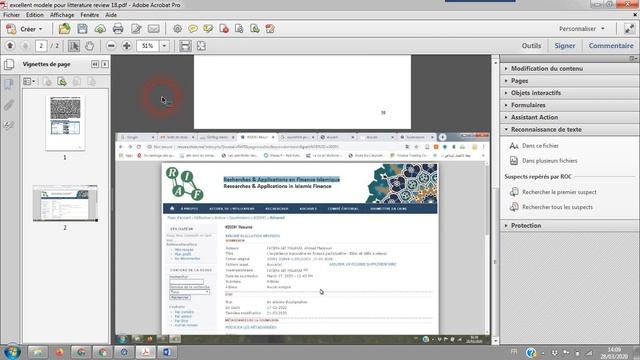Open the Personnaliser dropdown
This screenshot has height=360, width=640.
582,29
